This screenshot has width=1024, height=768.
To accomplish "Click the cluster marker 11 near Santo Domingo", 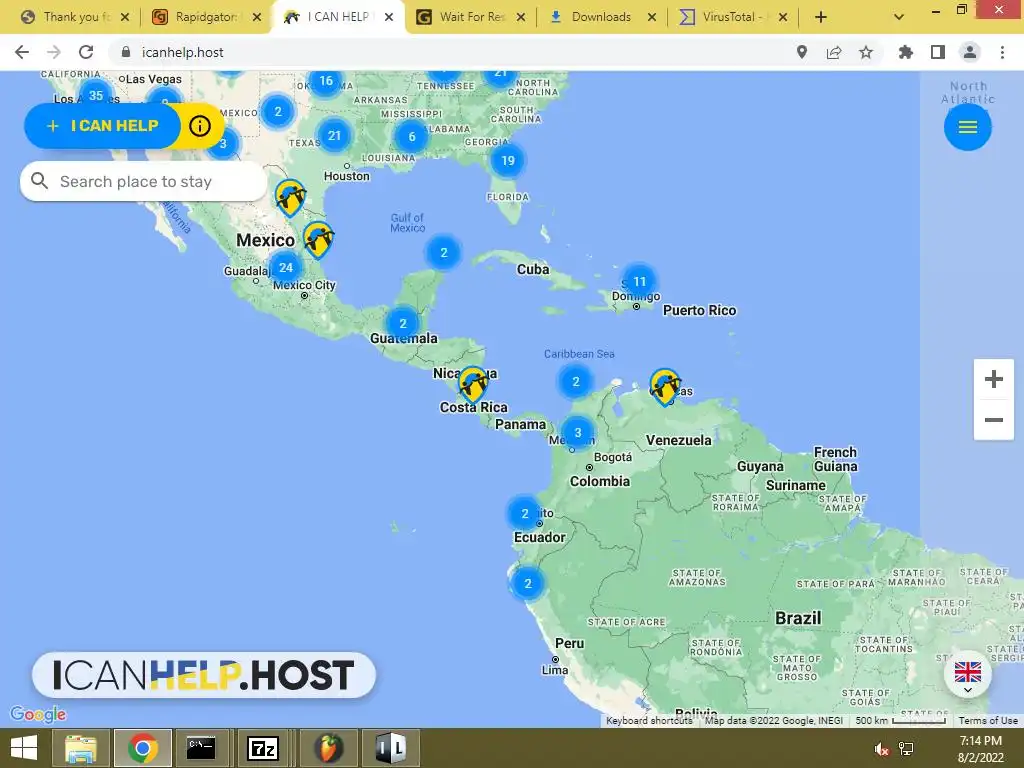I will click(639, 281).
